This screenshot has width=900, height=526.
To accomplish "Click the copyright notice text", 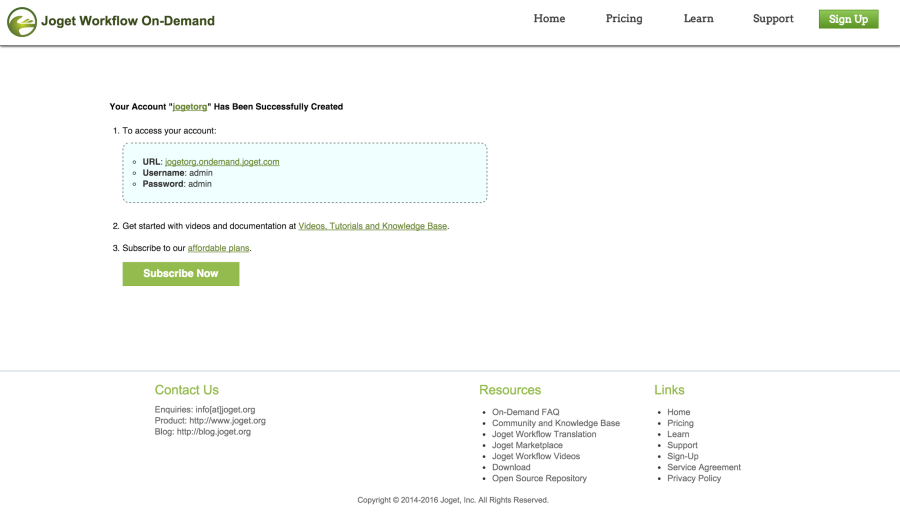I will [453, 500].
